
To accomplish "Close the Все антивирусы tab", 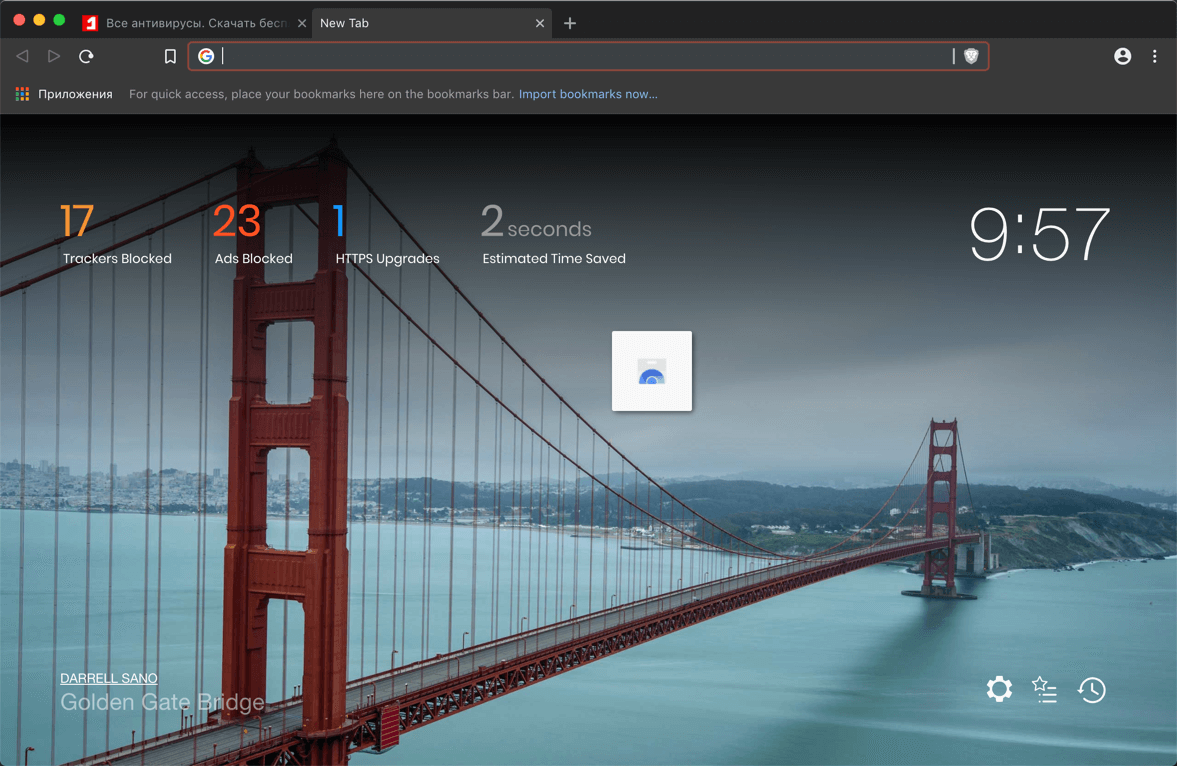I will pyautogui.click(x=302, y=23).
